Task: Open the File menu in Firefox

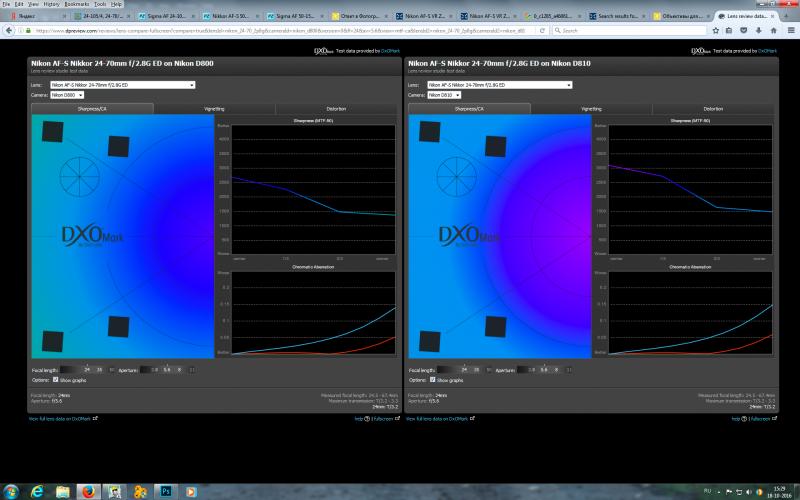Action: (x=6, y=4)
